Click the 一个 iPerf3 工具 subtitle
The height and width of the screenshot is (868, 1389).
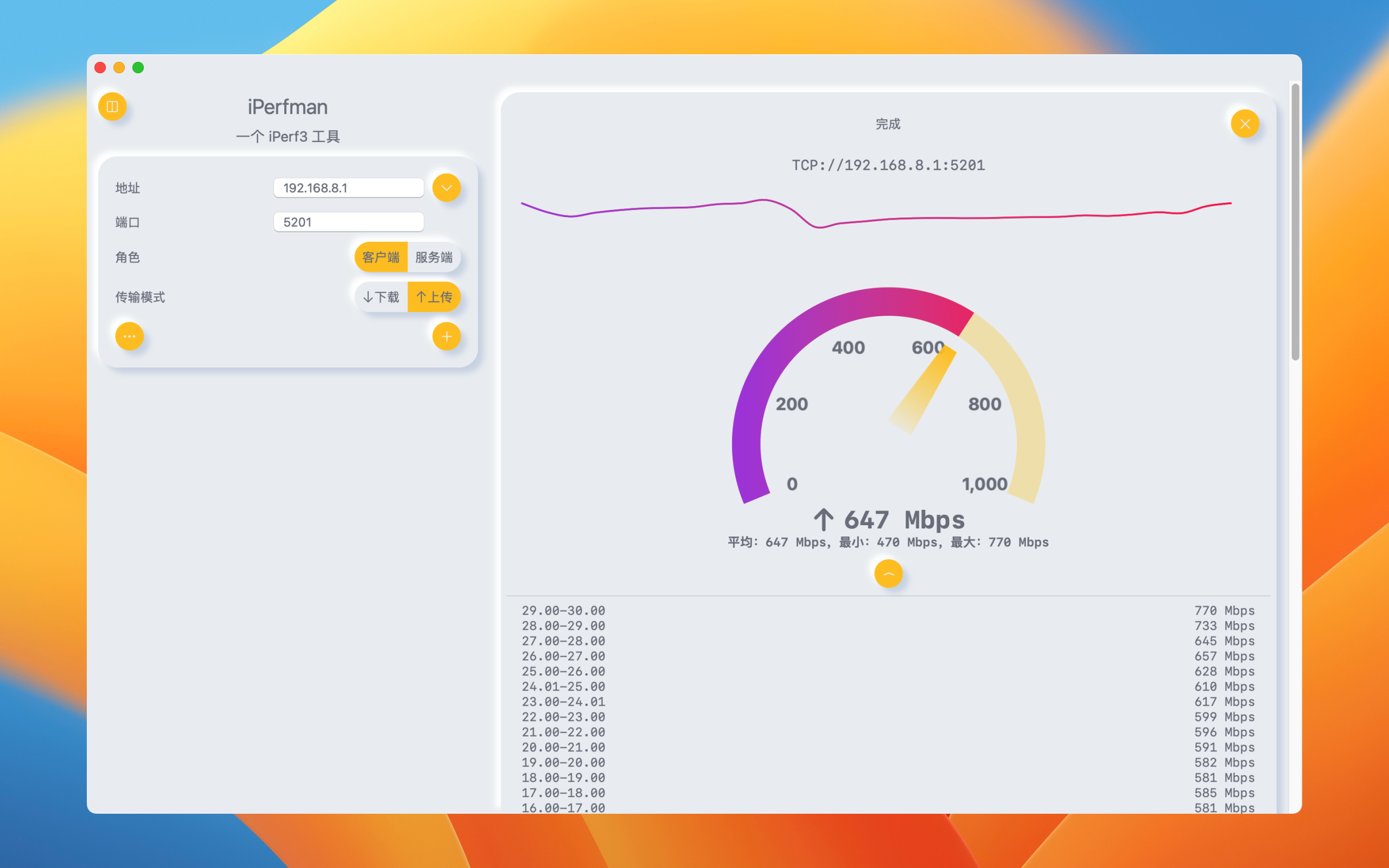[288, 137]
